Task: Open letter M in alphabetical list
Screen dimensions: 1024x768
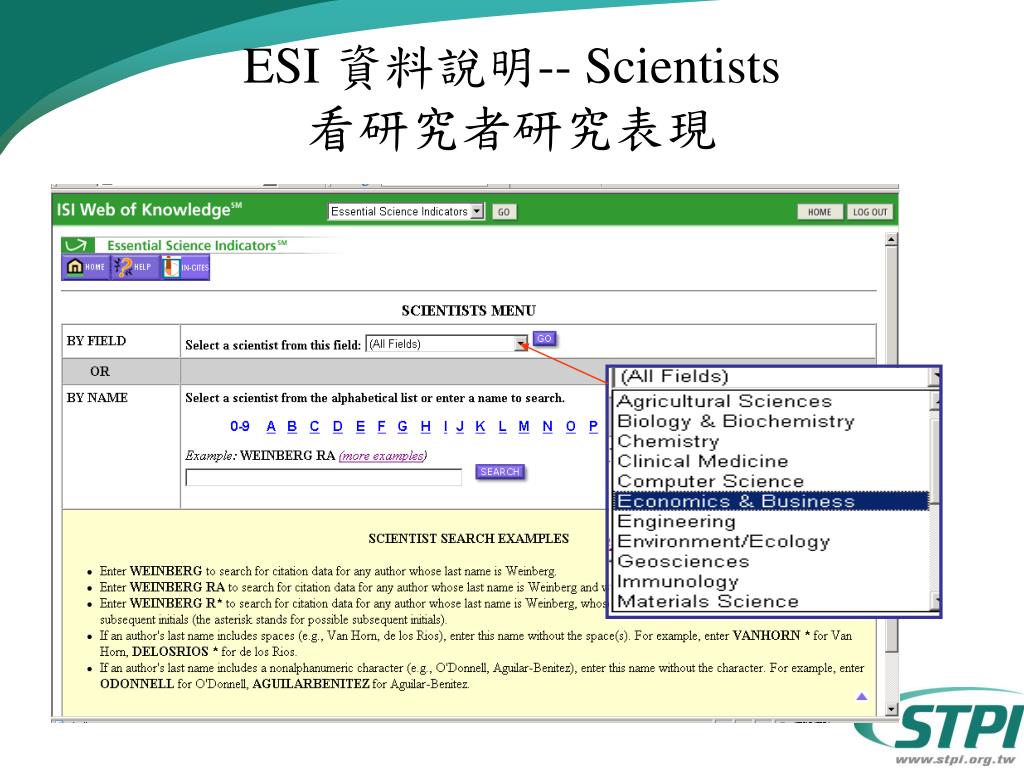Action: (524, 426)
